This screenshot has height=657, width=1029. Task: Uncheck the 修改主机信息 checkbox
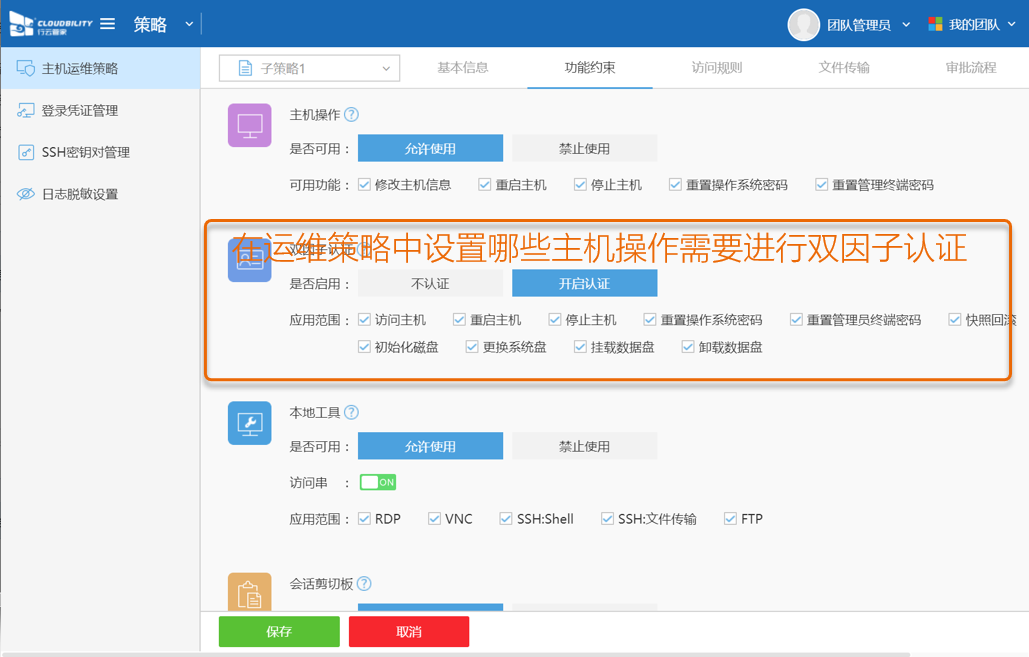pos(365,185)
